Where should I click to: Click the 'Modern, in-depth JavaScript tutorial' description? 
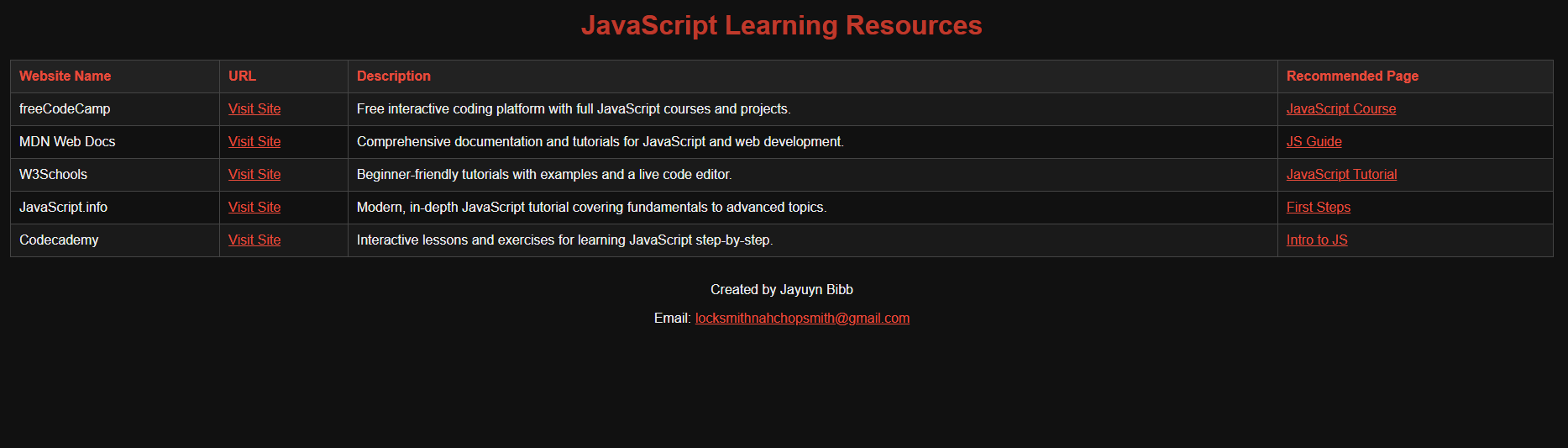tap(591, 207)
